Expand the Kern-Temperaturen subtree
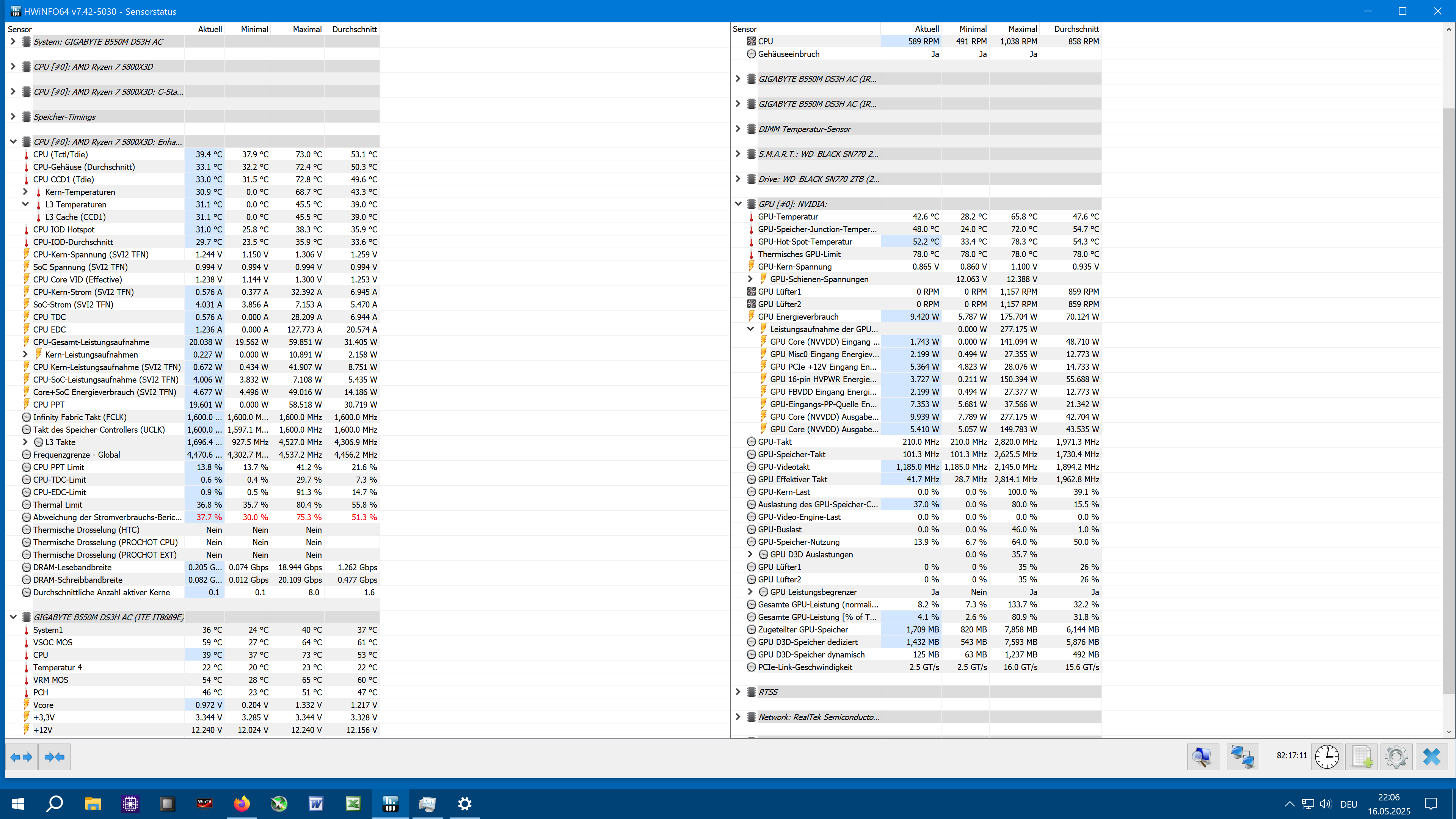 click(25, 192)
